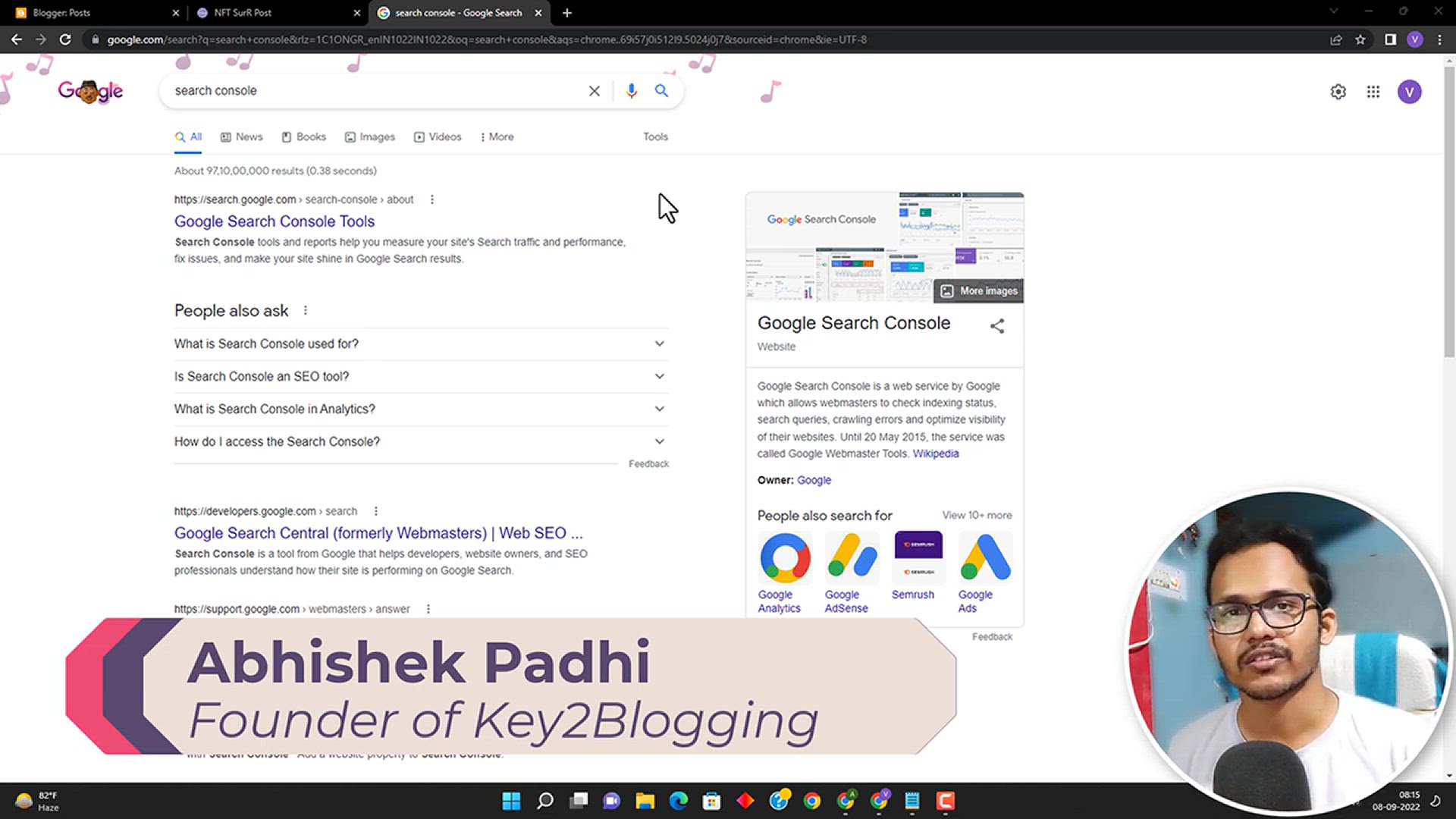Click the browser back arrow
The image size is (1456, 819).
click(x=17, y=39)
